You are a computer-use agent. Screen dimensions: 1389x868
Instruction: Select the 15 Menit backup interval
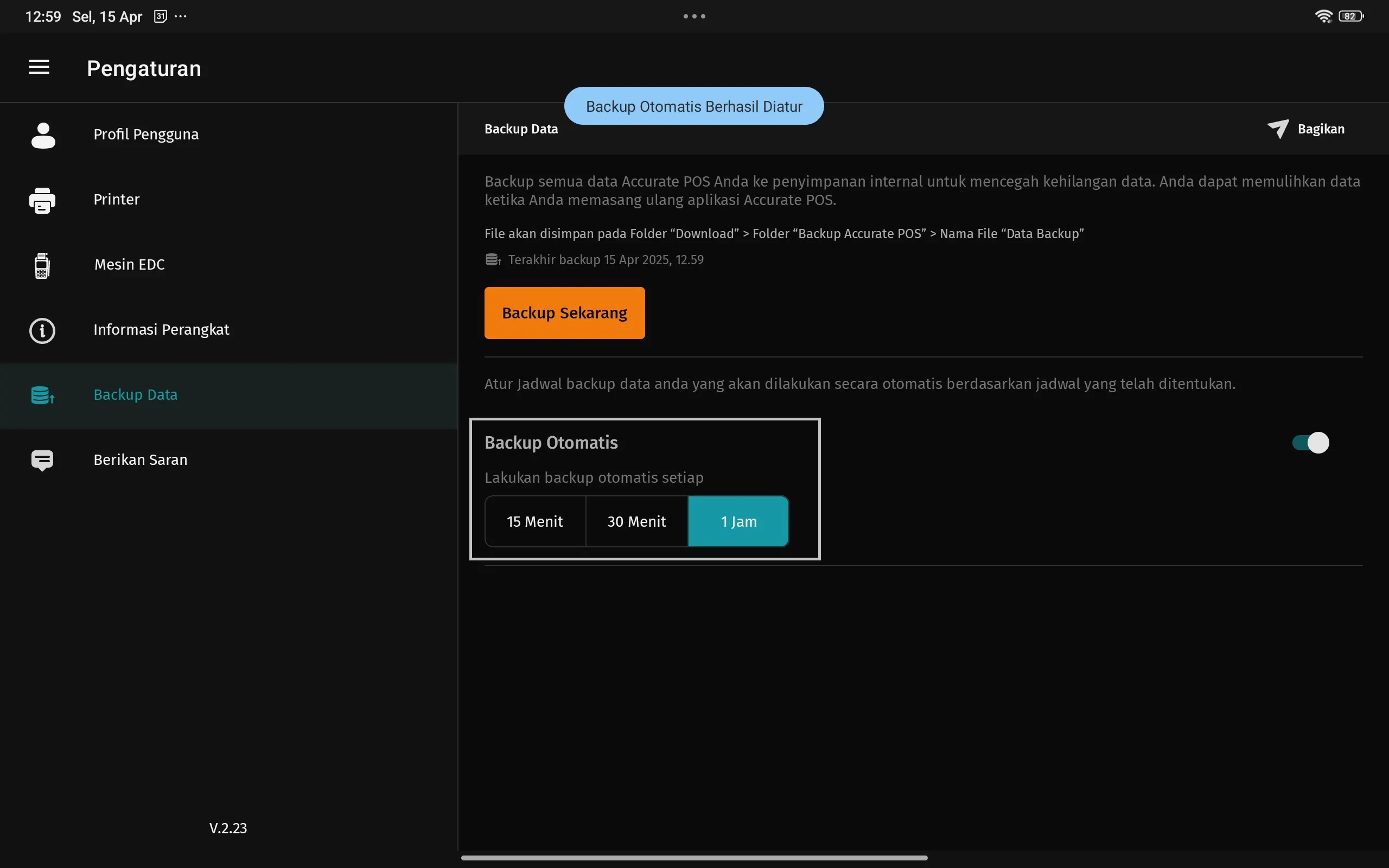(x=534, y=521)
